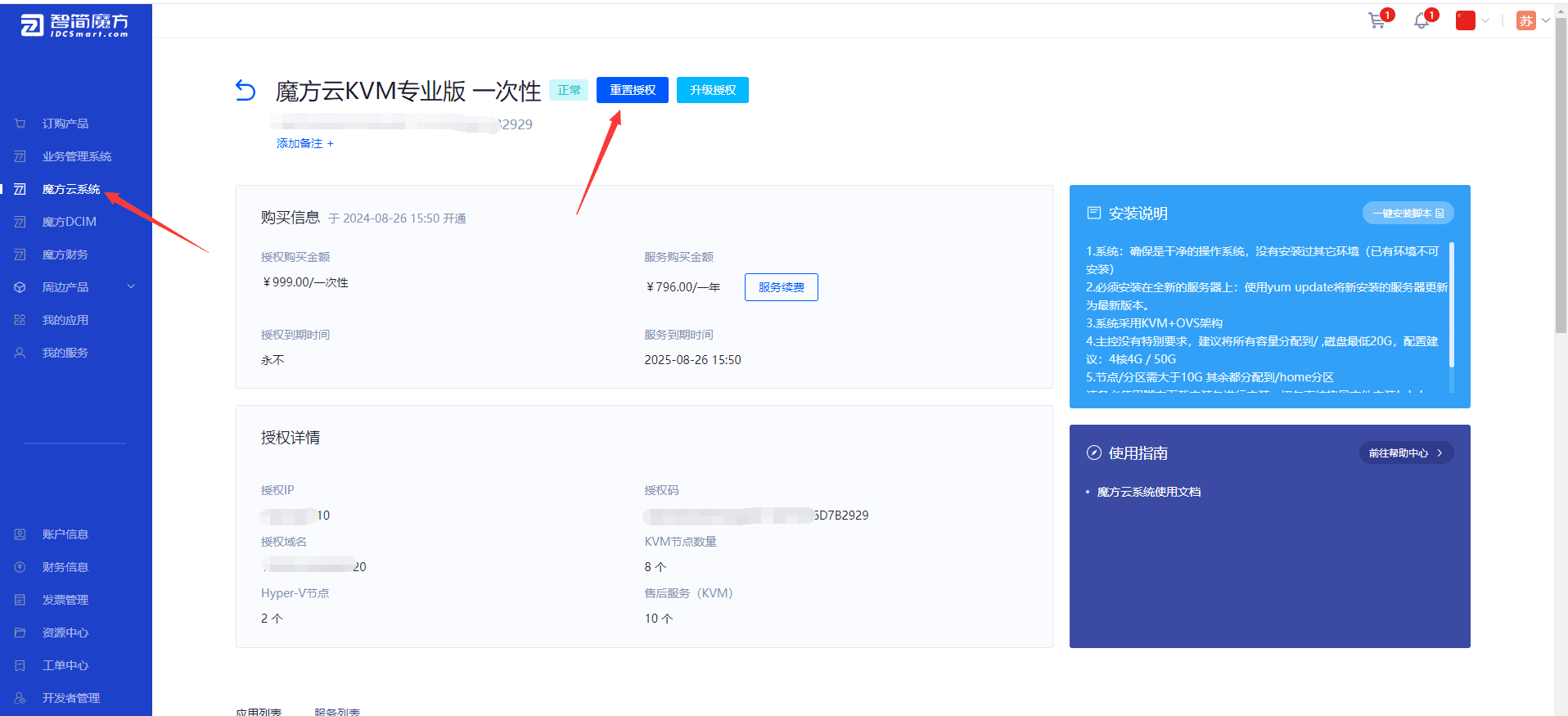1568x716 pixels.
Task: Go back using the return arrow icon
Action: 246,90
